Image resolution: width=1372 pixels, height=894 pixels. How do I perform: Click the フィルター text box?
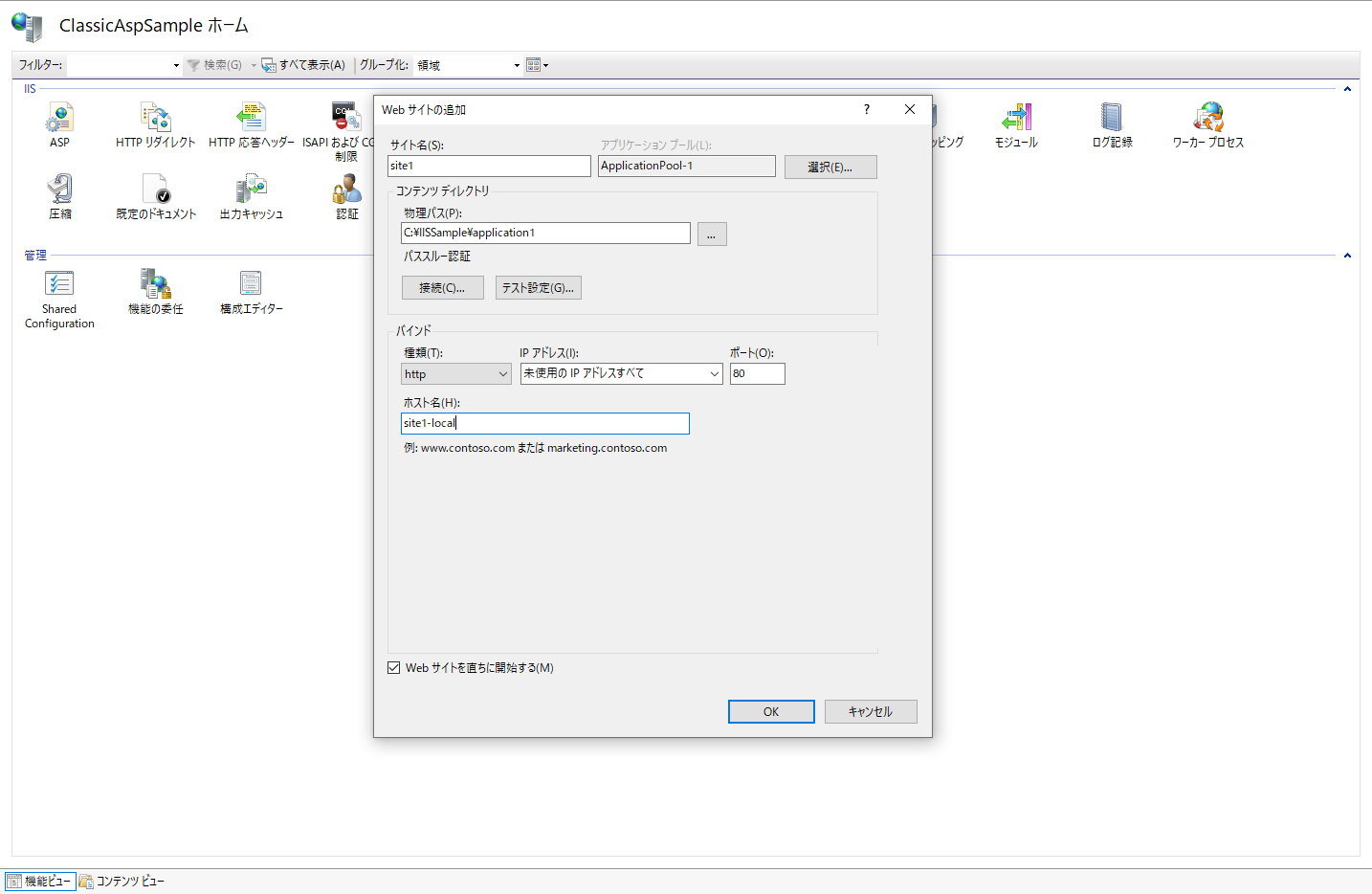click(x=120, y=65)
